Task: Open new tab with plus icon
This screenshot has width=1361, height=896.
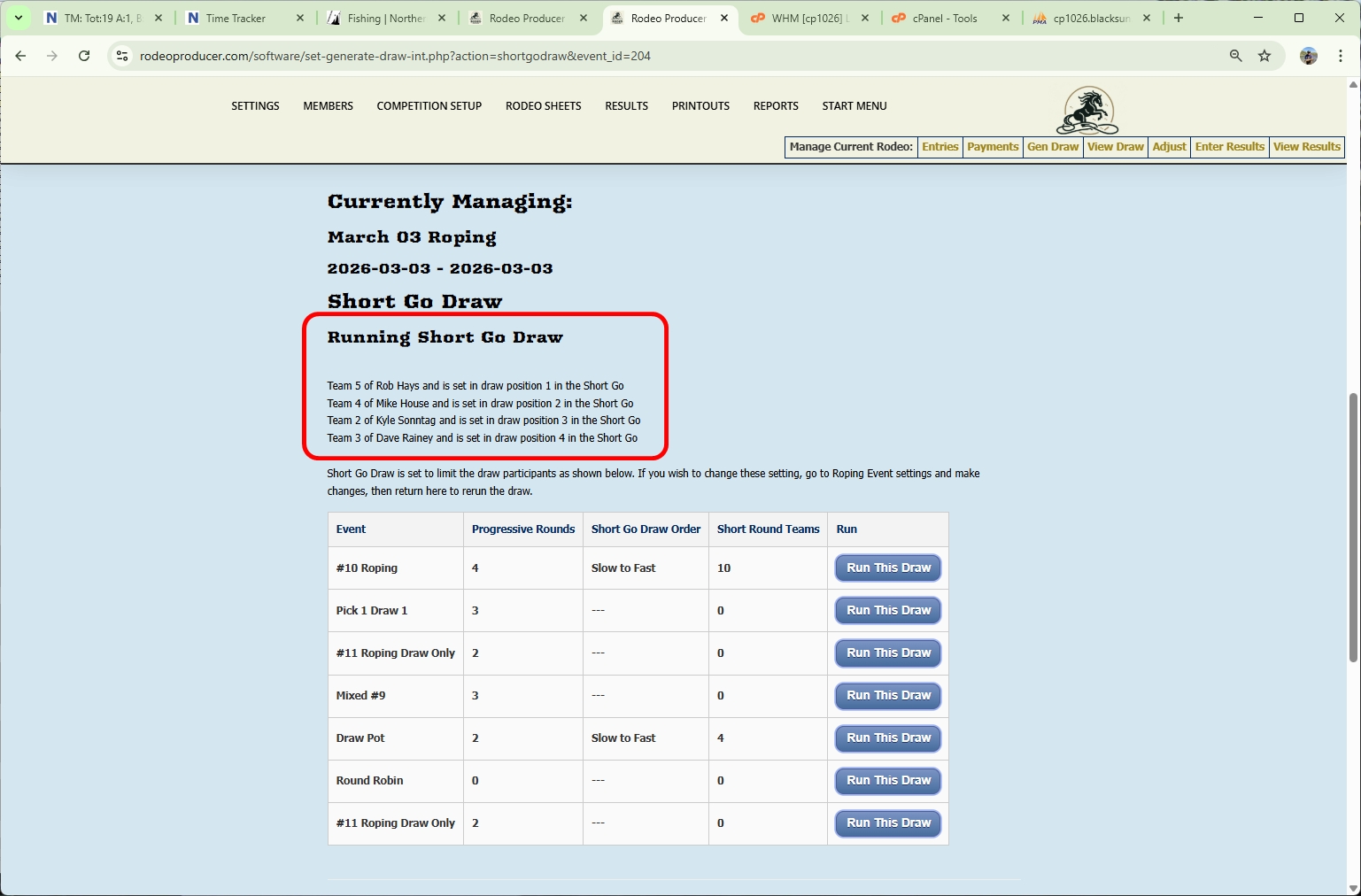Action: click(x=1178, y=18)
